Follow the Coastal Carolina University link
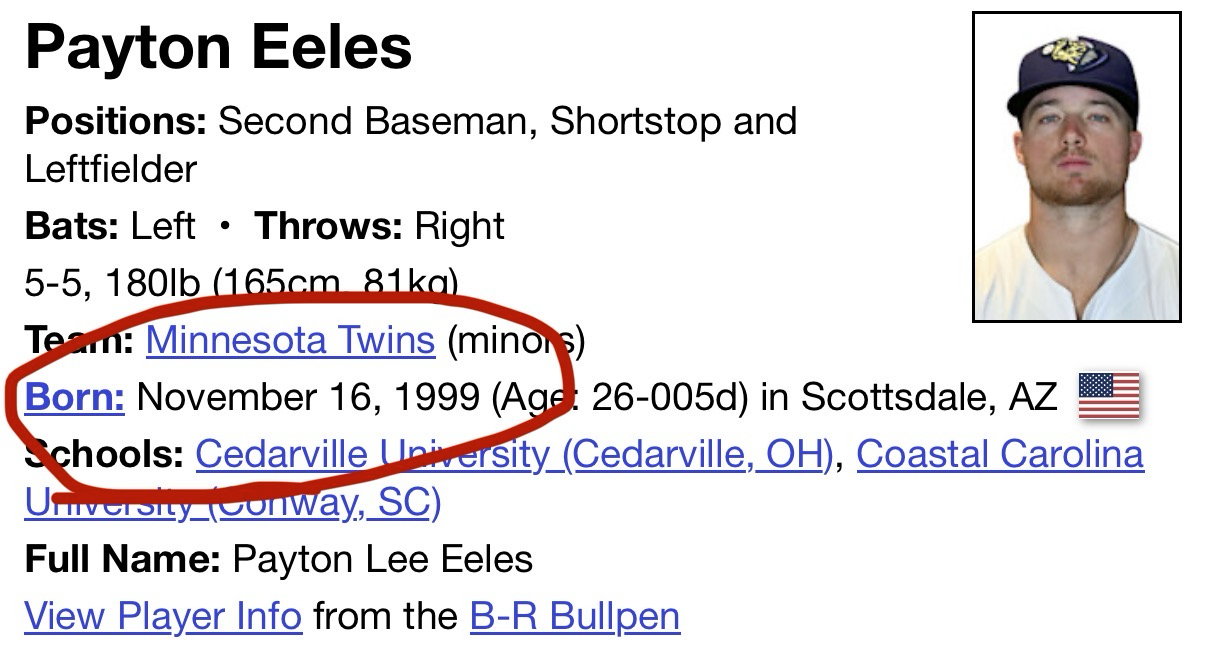This screenshot has width=1206, height=668. point(999,454)
